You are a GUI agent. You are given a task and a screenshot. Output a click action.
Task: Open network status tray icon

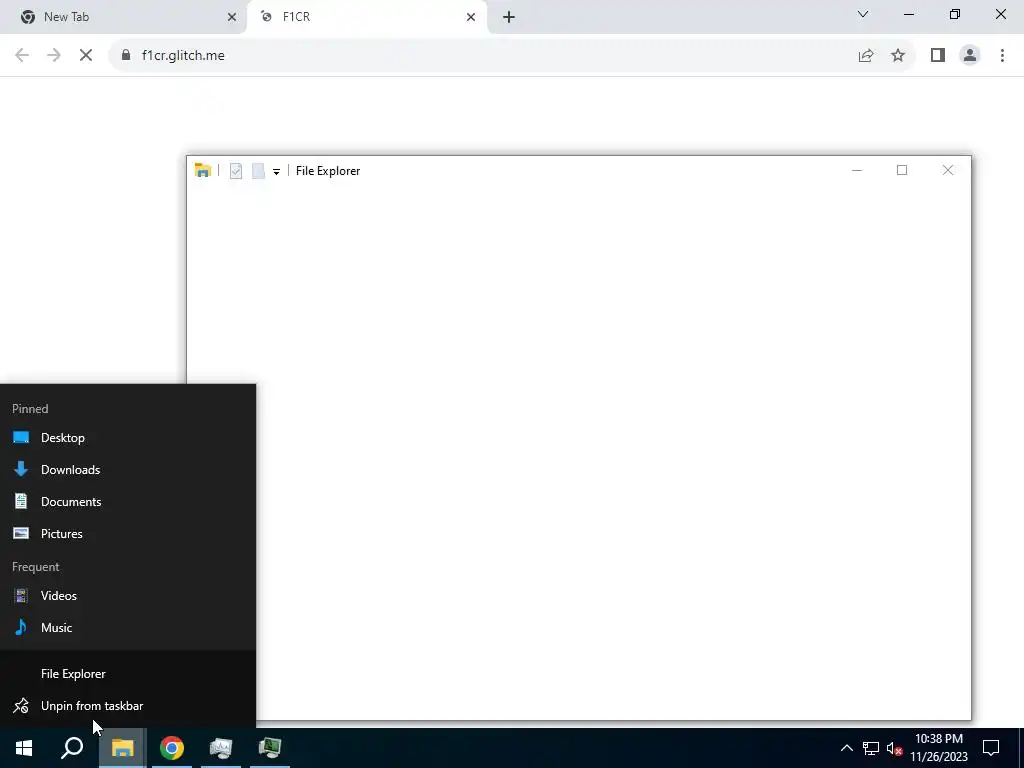pyautogui.click(x=871, y=748)
